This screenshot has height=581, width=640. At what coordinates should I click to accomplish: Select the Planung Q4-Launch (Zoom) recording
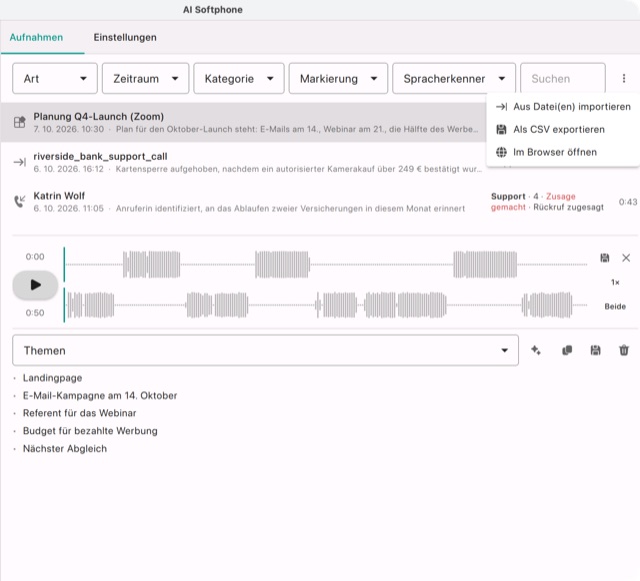[243, 122]
